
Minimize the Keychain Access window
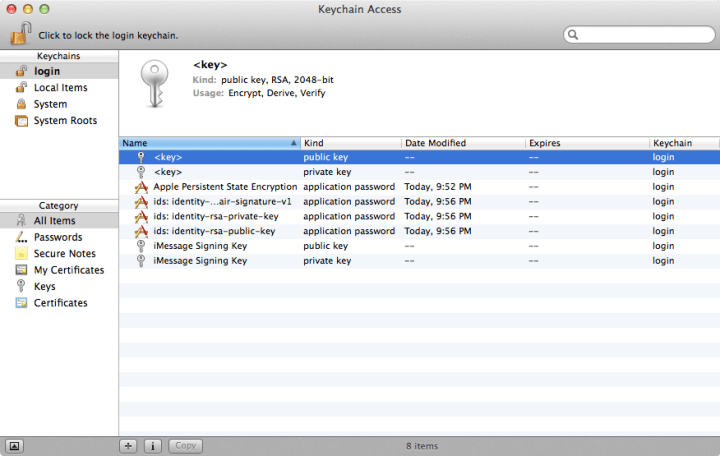pos(28,9)
